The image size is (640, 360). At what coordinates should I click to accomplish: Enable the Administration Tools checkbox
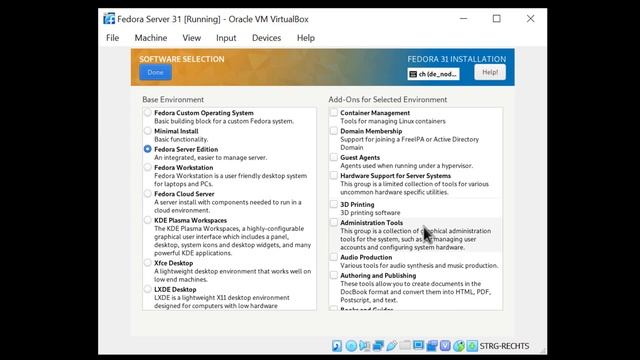pos(334,222)
